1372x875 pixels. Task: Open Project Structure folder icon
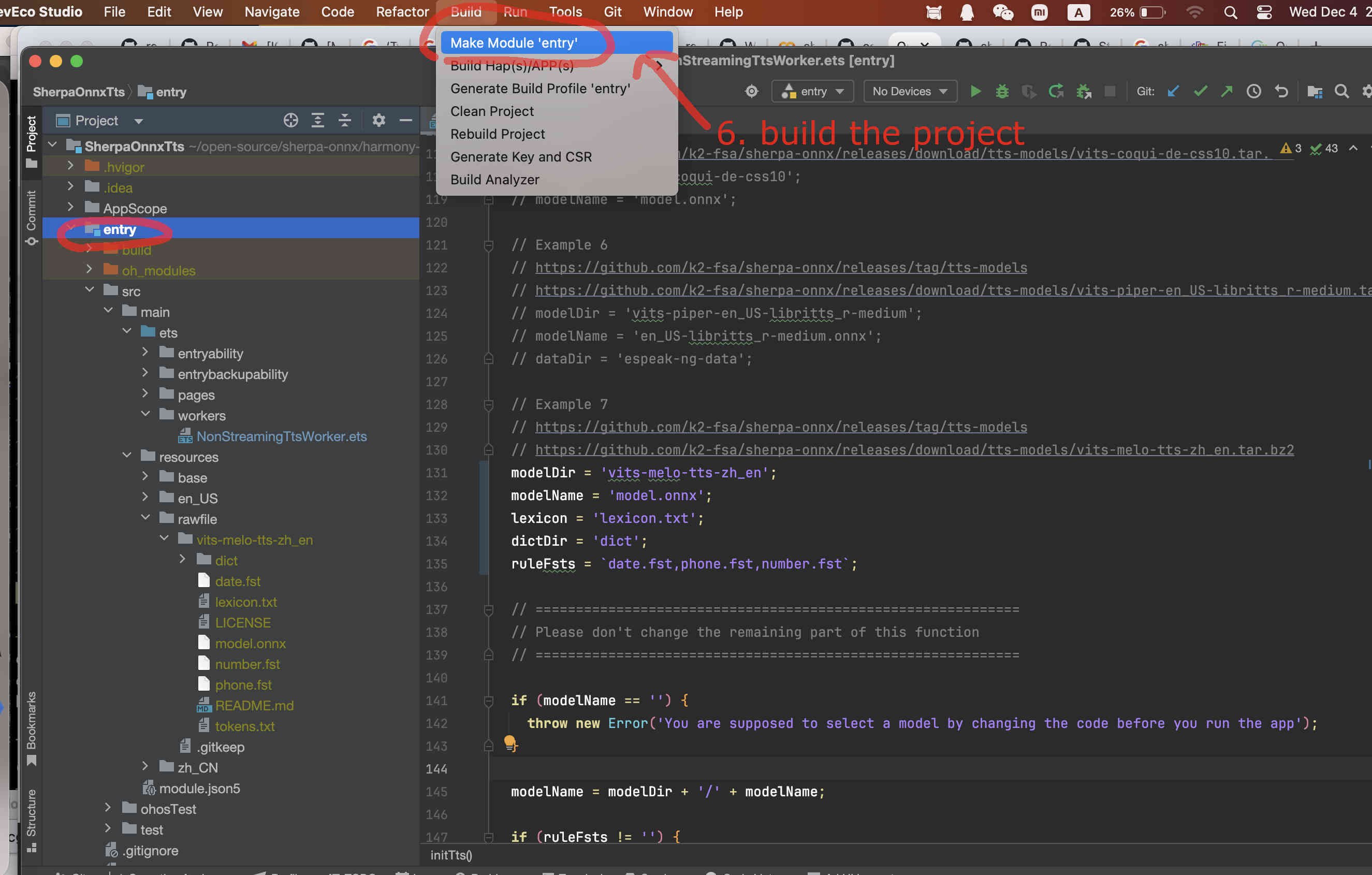(x=1315, y=91)
